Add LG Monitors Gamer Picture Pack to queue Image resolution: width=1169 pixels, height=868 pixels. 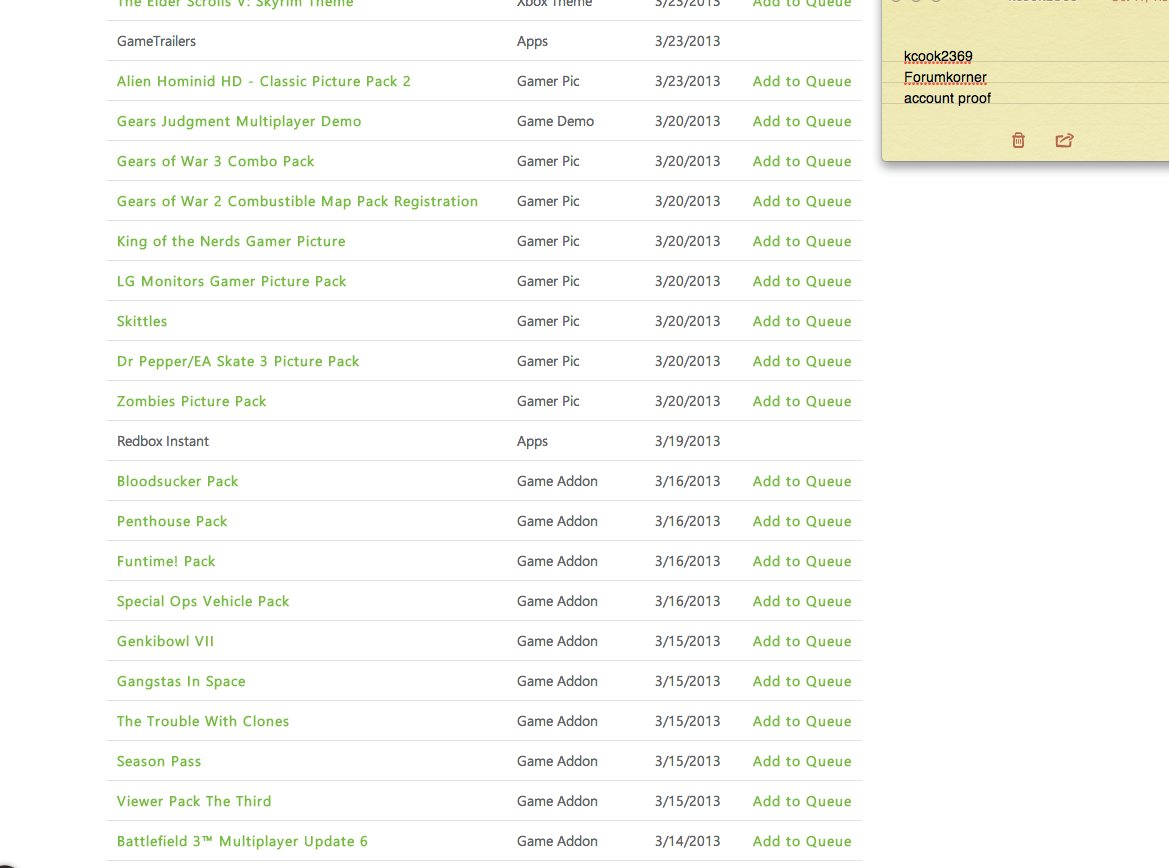point(802,281)
